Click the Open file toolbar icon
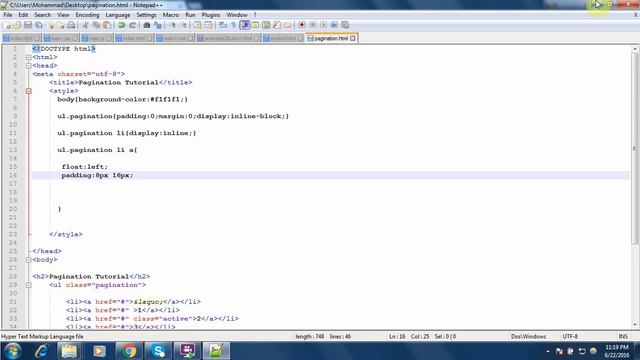 pos(17,25)
